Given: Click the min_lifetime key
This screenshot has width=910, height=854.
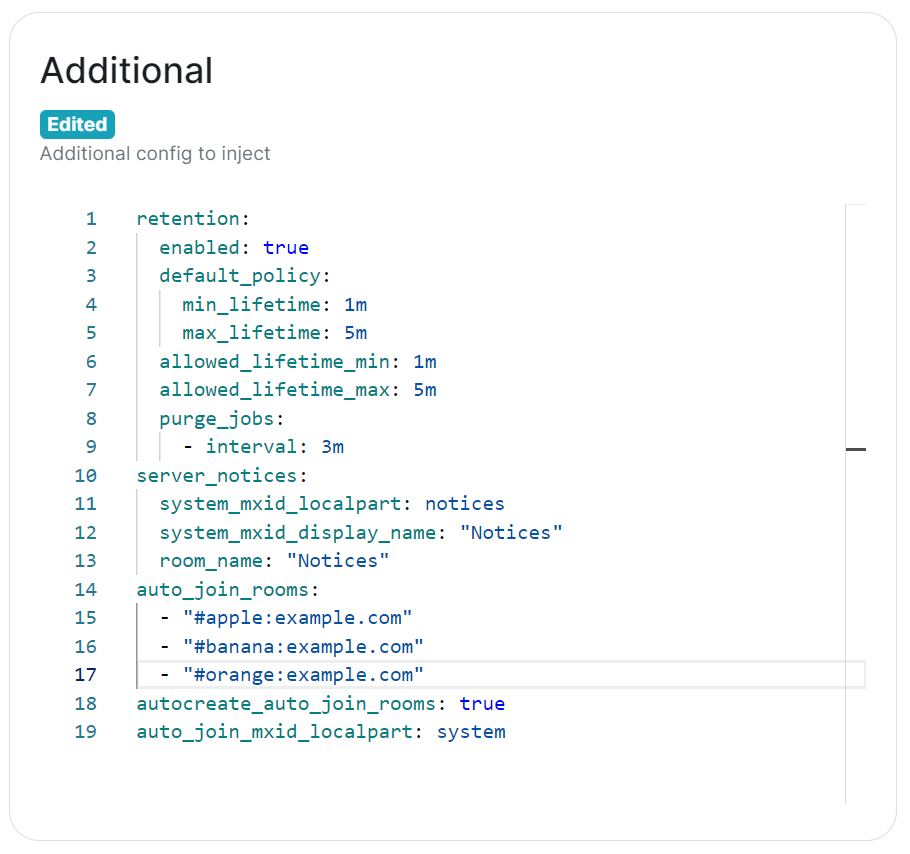Looking at the screenshot, I should [x=251, y=305].
